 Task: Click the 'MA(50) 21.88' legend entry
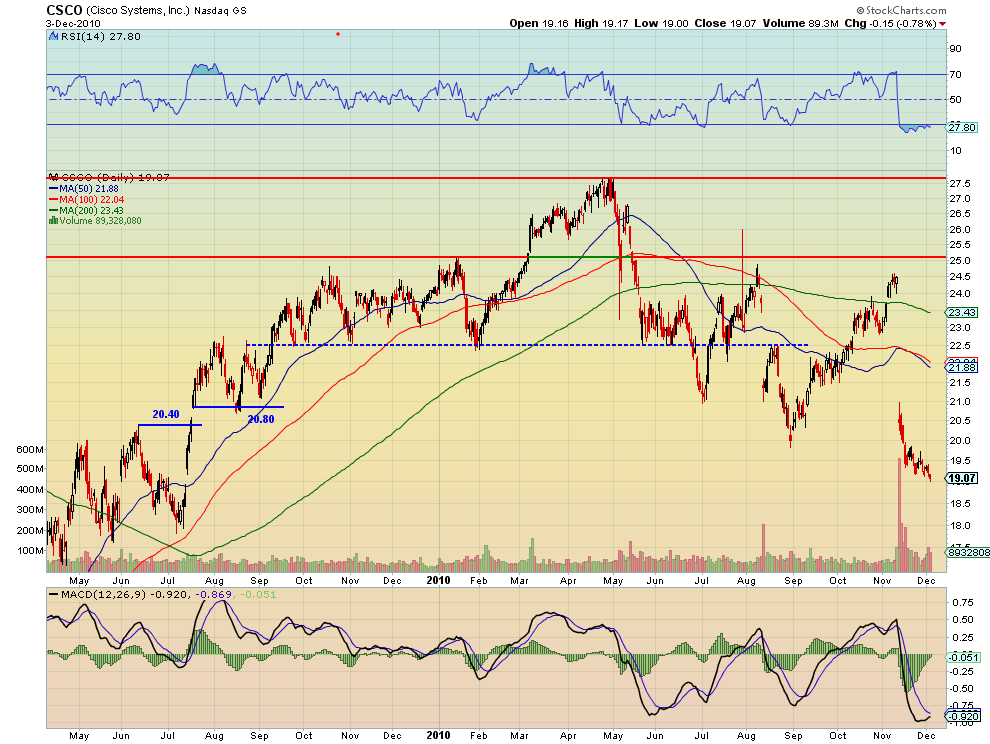point(88,188)
